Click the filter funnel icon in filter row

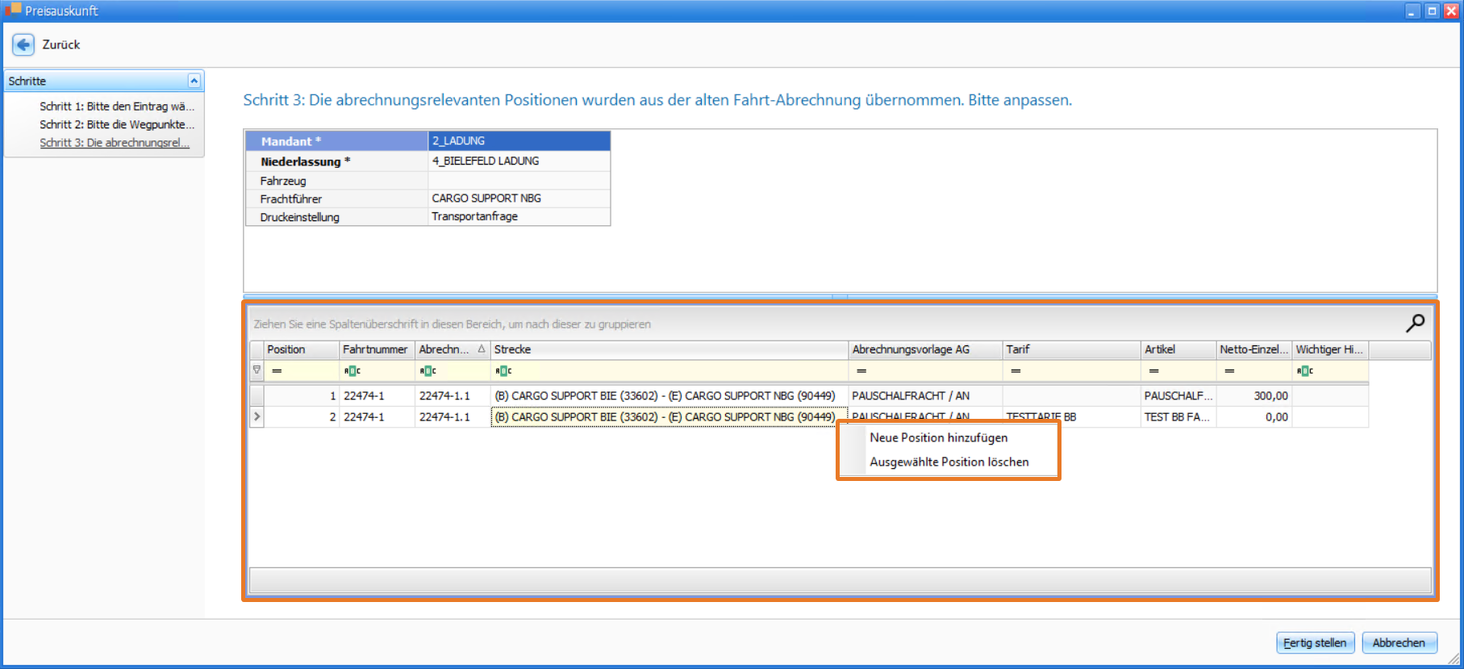257,370
